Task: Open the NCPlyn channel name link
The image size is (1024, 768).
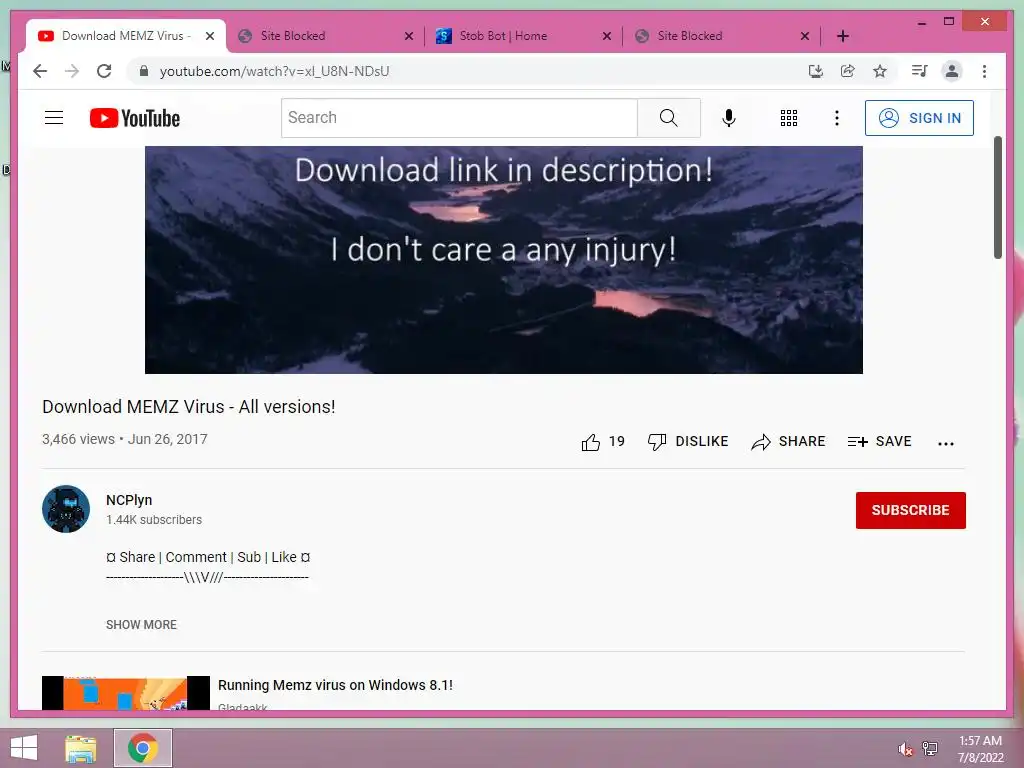Action: click(x=129, y=500)
